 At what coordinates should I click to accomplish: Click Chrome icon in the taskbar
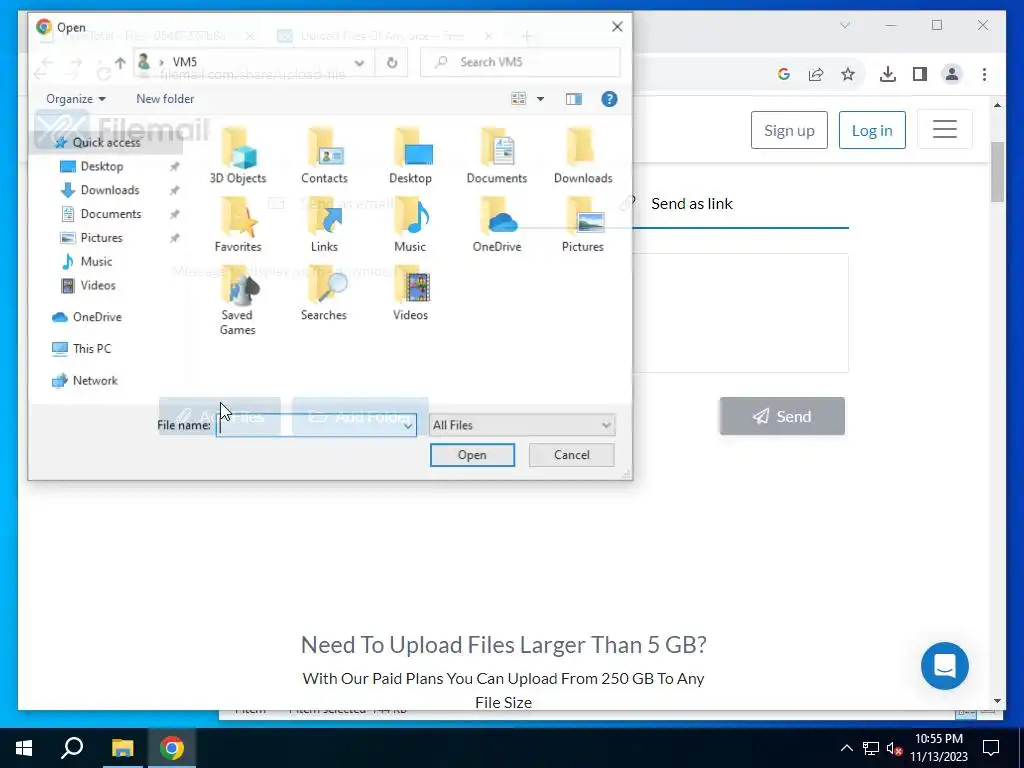coord(172,748)
